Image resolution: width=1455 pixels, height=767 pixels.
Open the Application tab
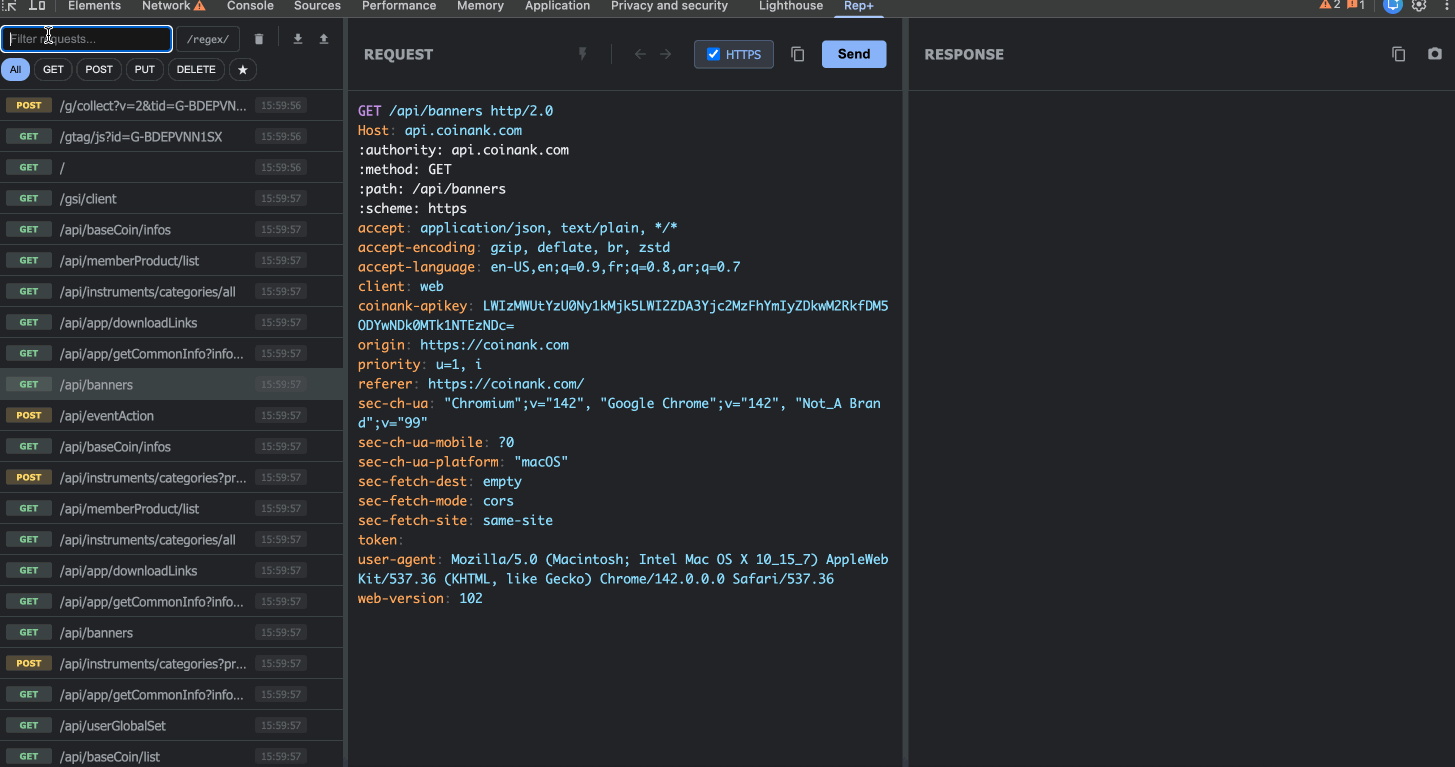557,6
